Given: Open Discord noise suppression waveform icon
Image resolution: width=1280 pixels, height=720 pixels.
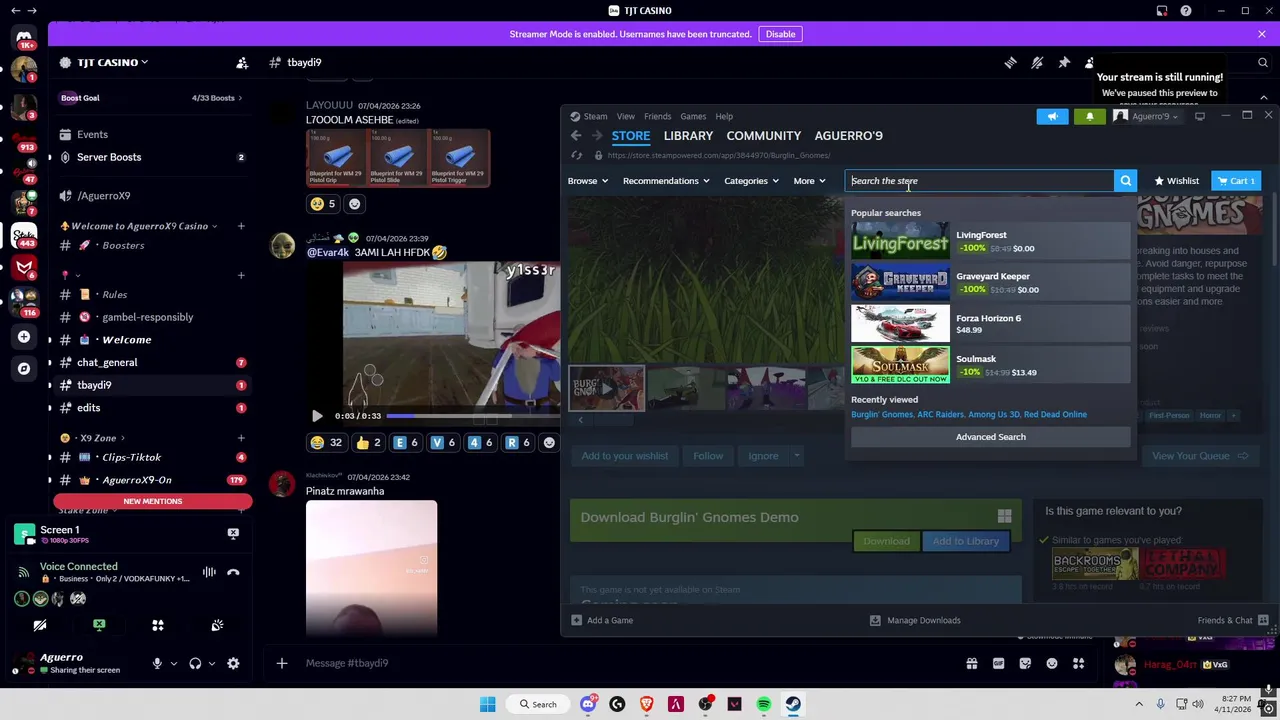Looking at the screenshot, I should click(x=209, y=572).
